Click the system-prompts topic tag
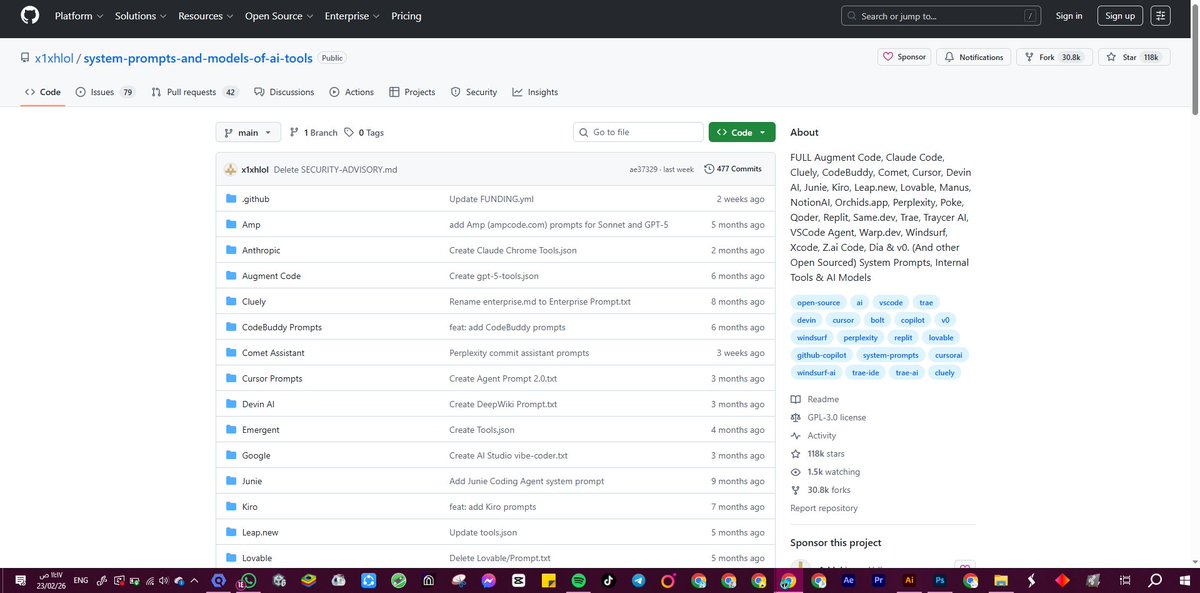Screen dimensions: 1200x593 coord(890,355)
